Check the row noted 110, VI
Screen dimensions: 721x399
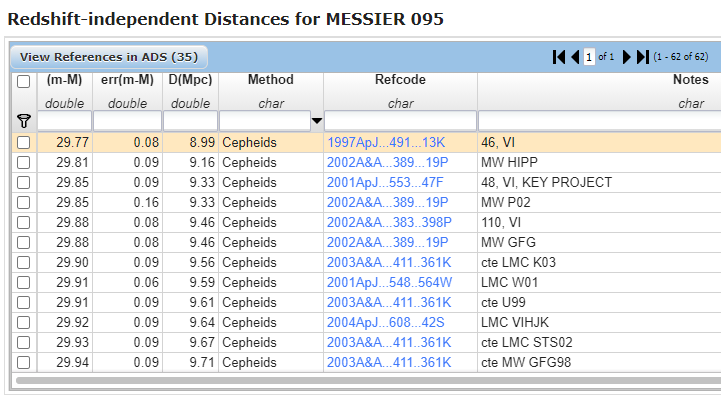click(23, 222)
